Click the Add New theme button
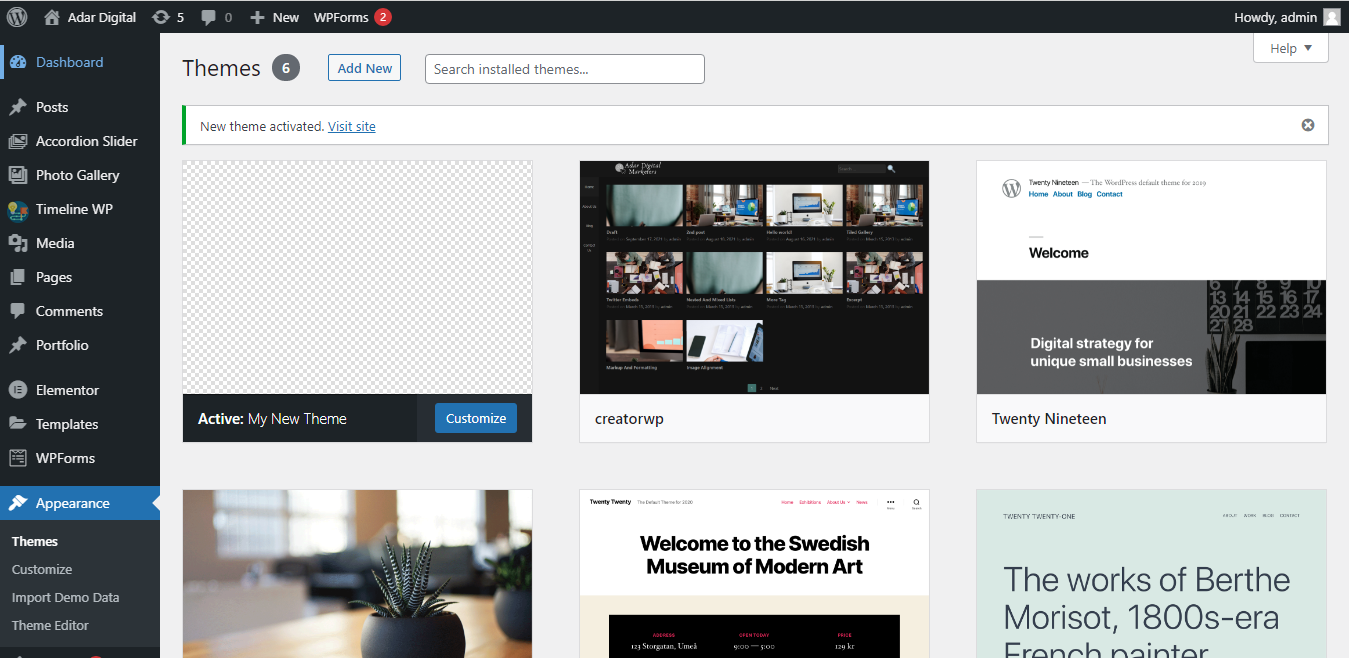This screenshot has height=658, width=1349. coord(364,68)
